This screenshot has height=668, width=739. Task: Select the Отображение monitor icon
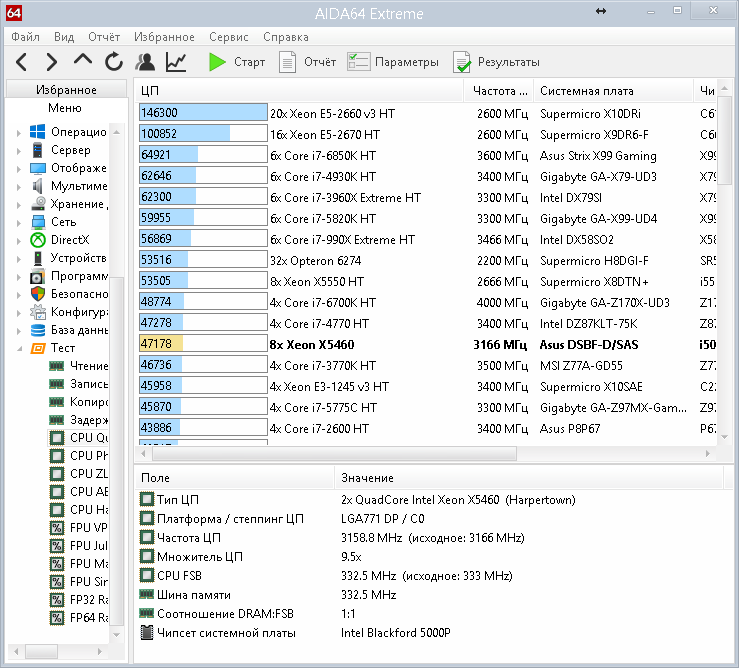37,168
